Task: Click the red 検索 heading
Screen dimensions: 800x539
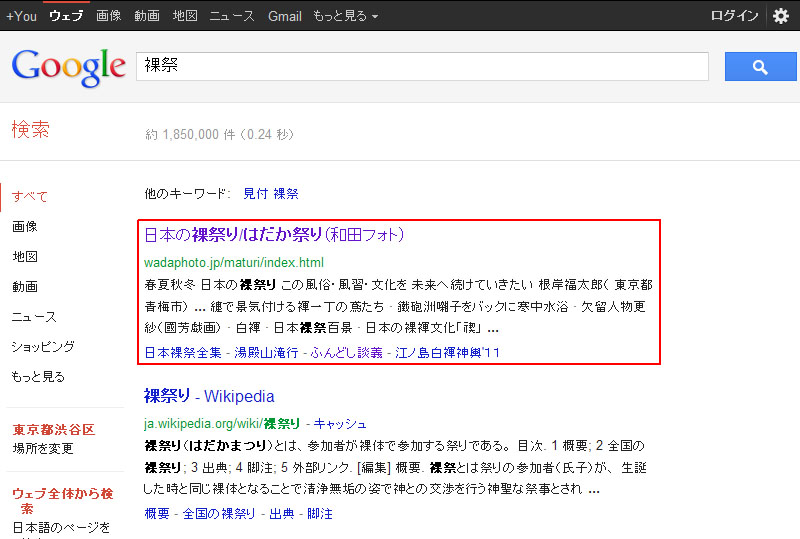Action: point(31,130)
